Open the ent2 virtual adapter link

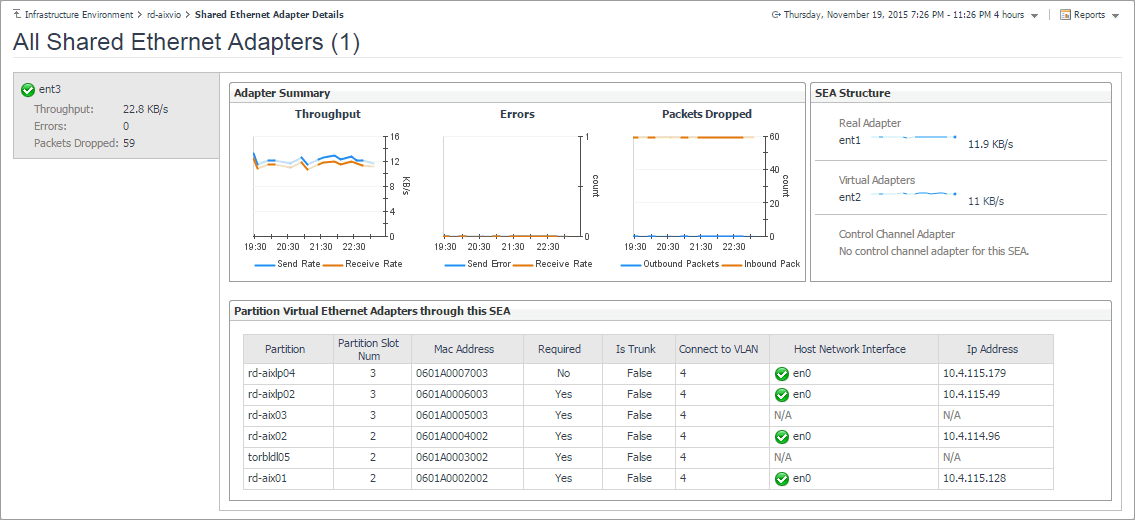tap(850, 197)
